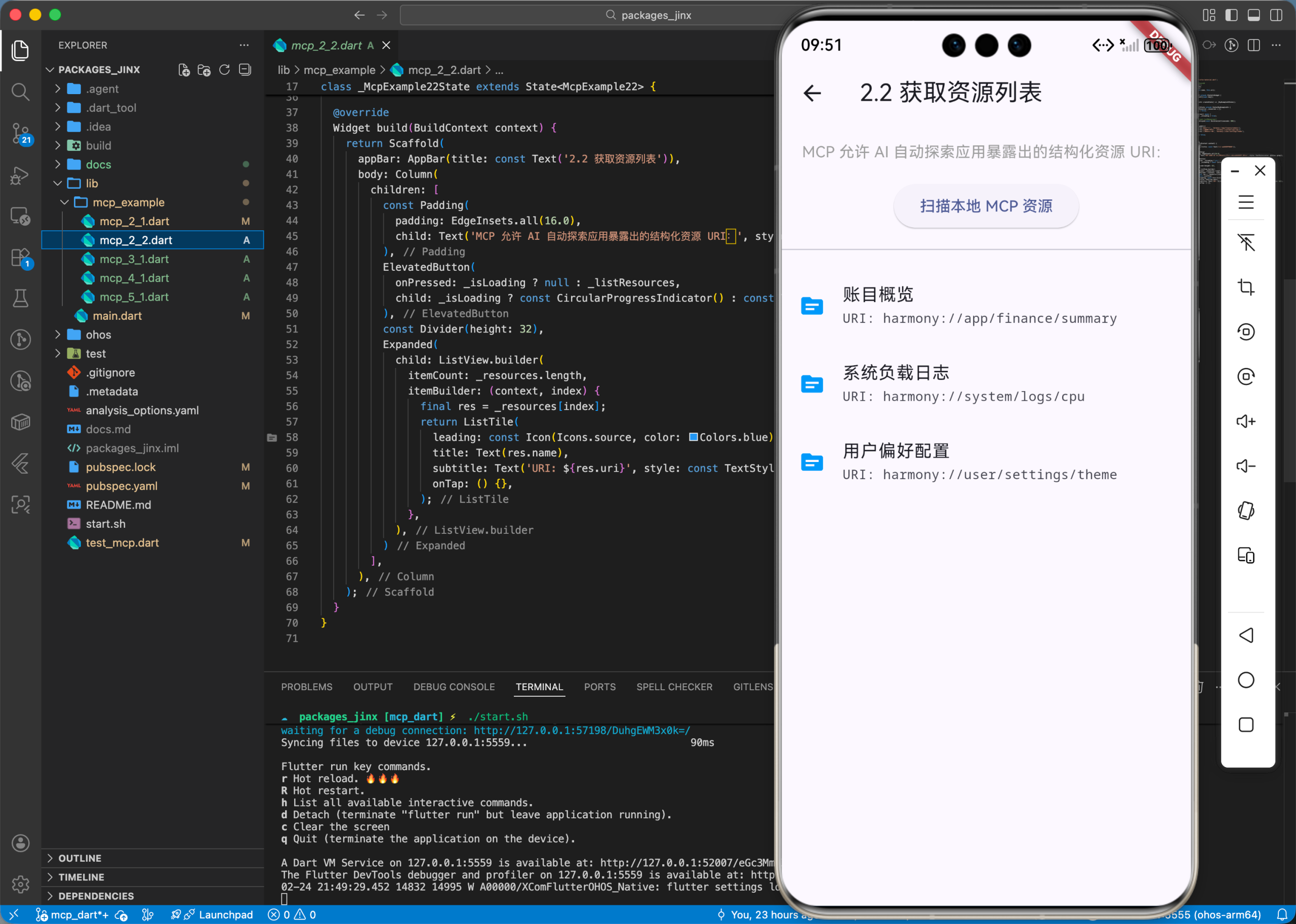The height and width of the screenshot is (924, 1296).
Task: Click the debug connection URL in terminal
Action: click(x=581, y=730)
